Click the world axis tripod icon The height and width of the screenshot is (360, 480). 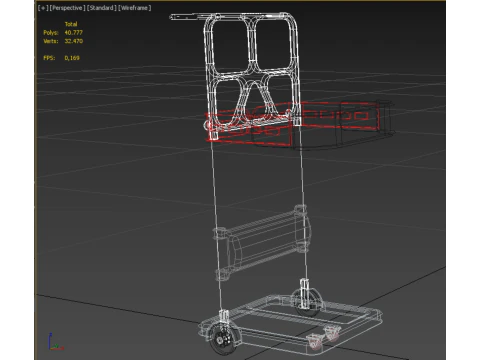click(x=55, y=341)
